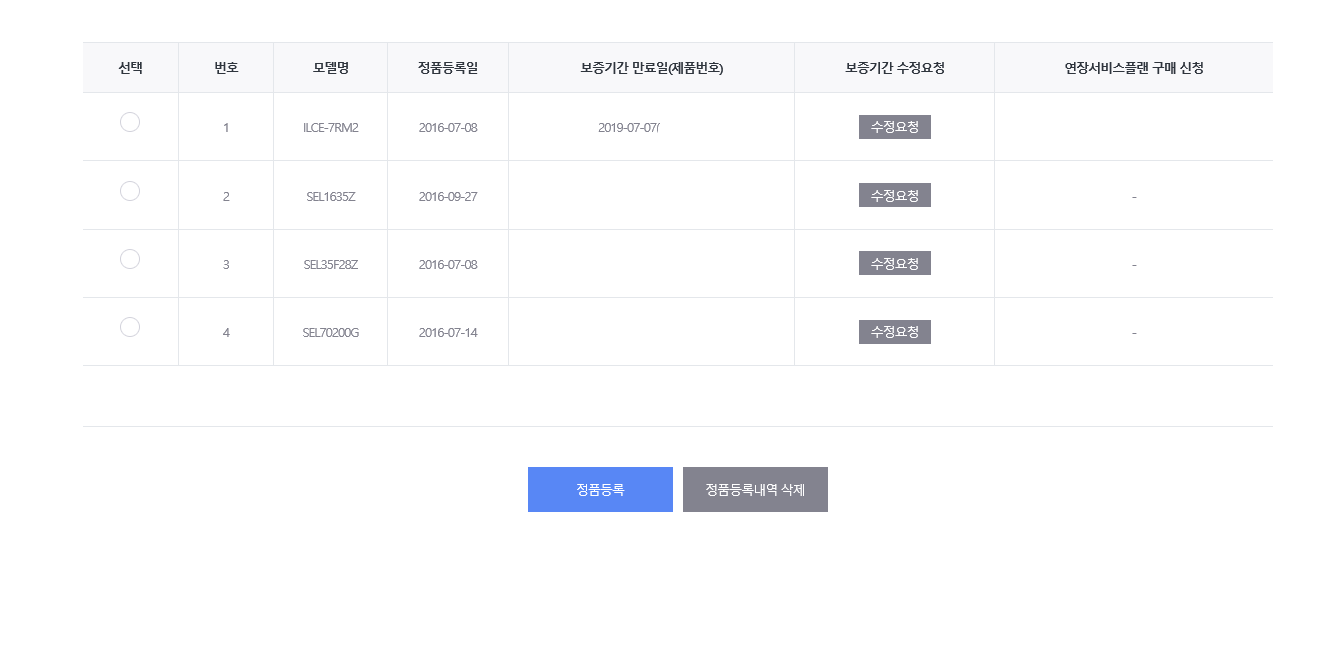Click 수정요청 button for ILCE-7RM2
Screen dimensions: 1334x648
click(894, 127)
